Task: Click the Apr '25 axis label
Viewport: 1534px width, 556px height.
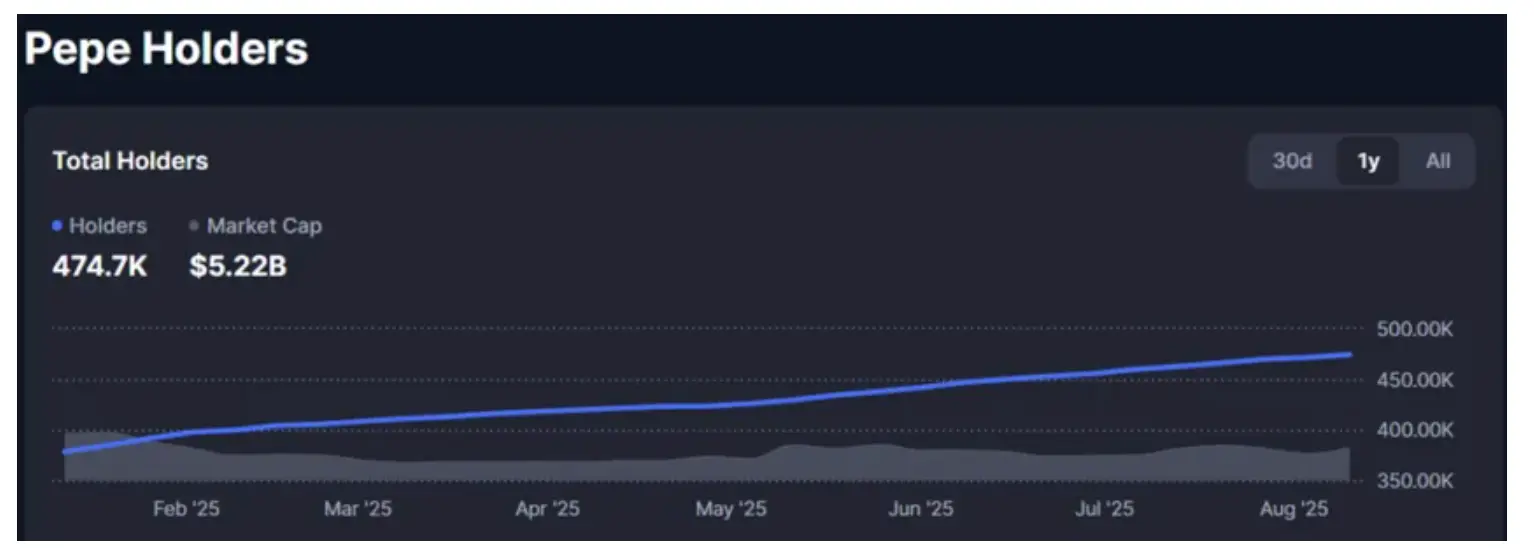Action: 547,510
